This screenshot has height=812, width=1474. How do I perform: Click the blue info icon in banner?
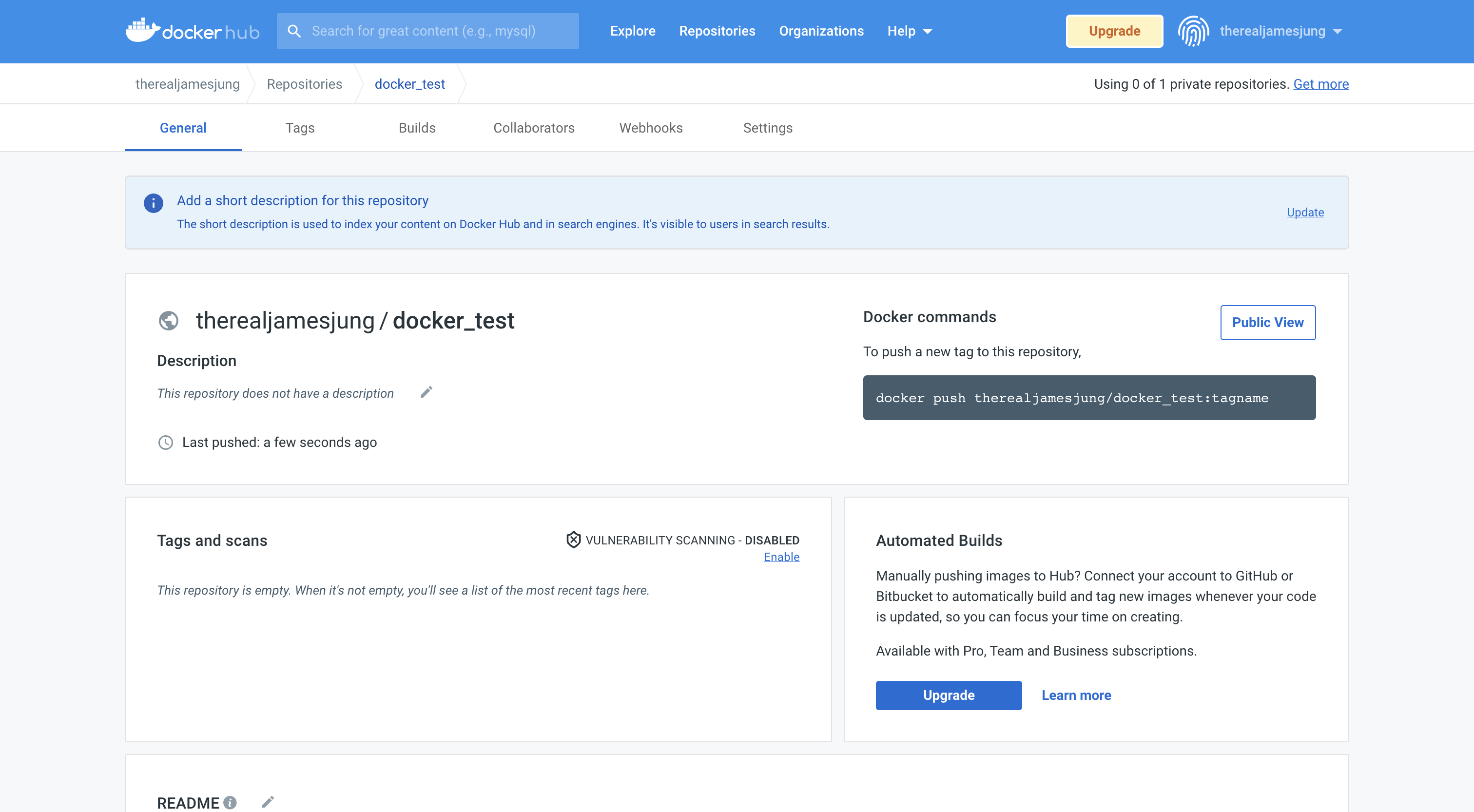point(154,203)
